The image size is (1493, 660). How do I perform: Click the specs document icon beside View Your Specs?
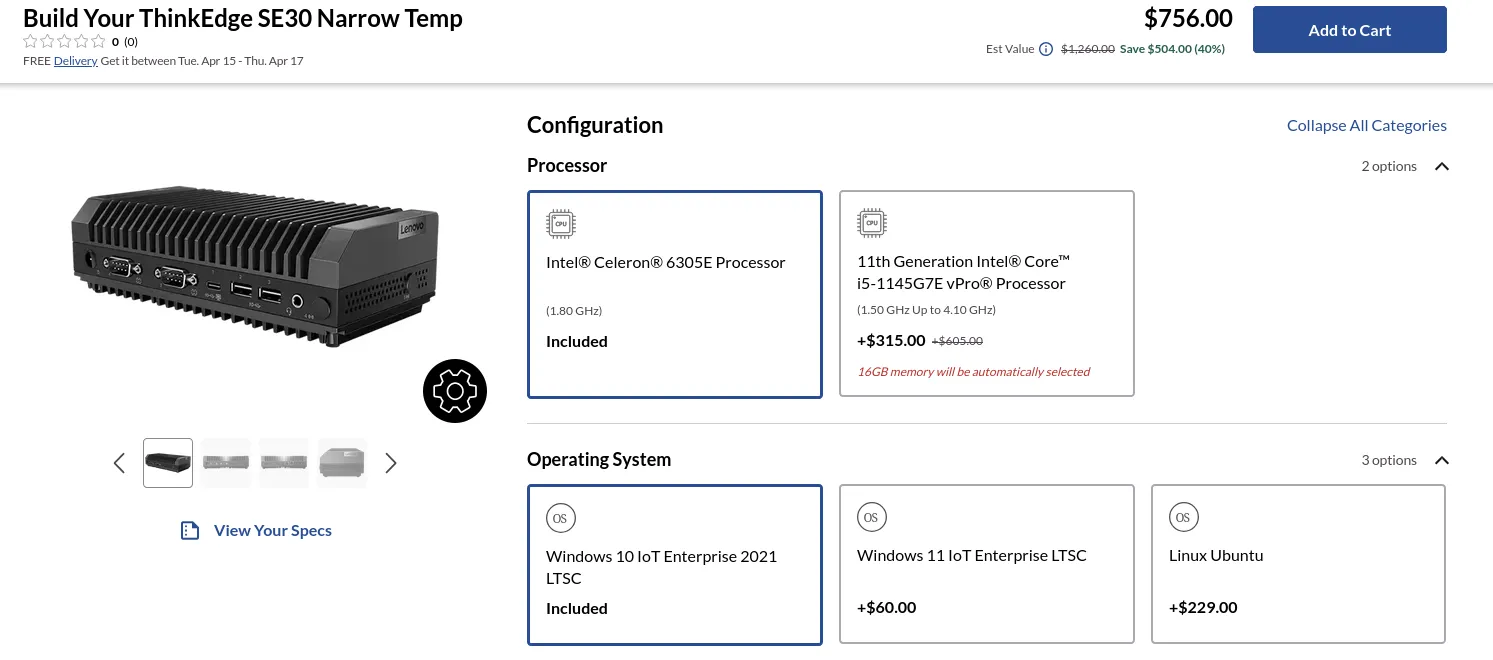tap(190, 530)
